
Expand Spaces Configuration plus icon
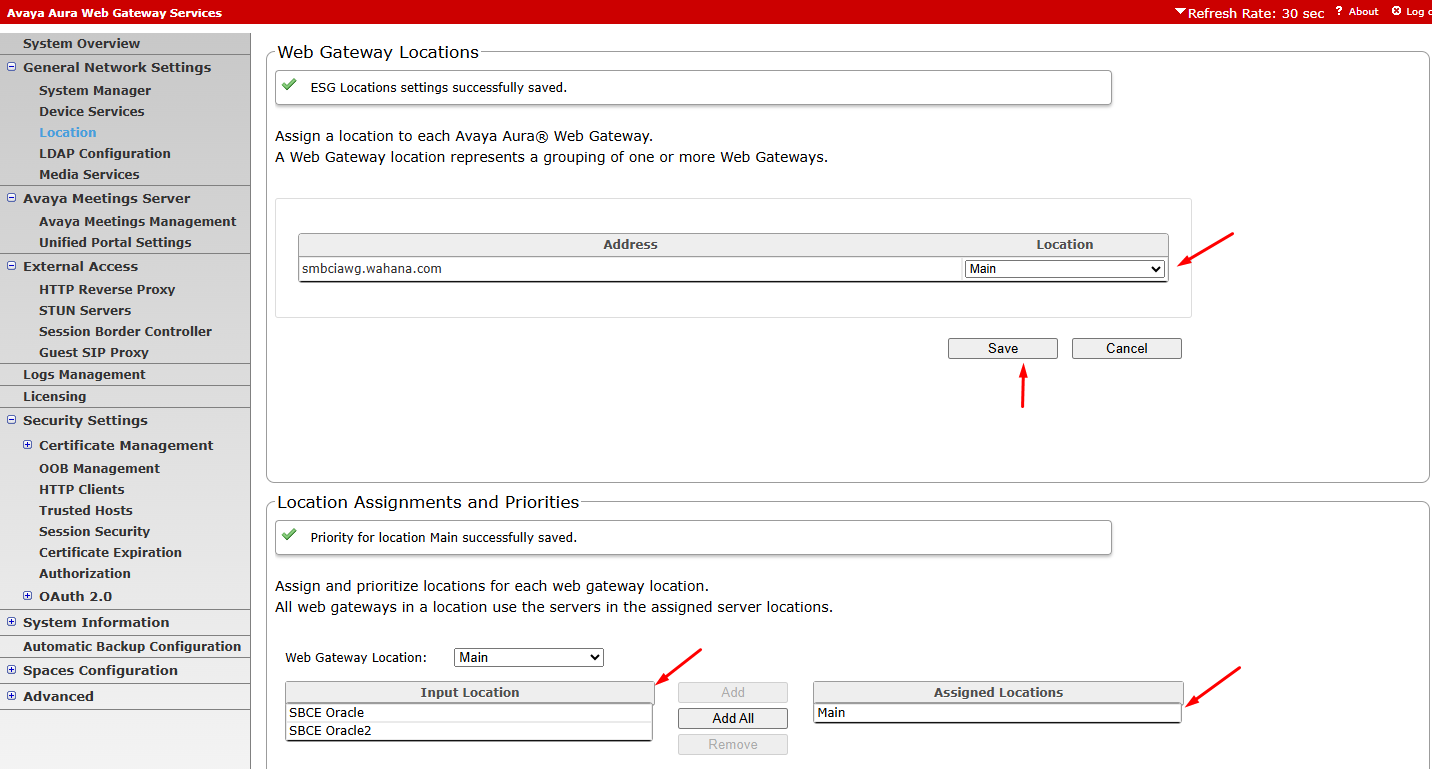point(12,670)
